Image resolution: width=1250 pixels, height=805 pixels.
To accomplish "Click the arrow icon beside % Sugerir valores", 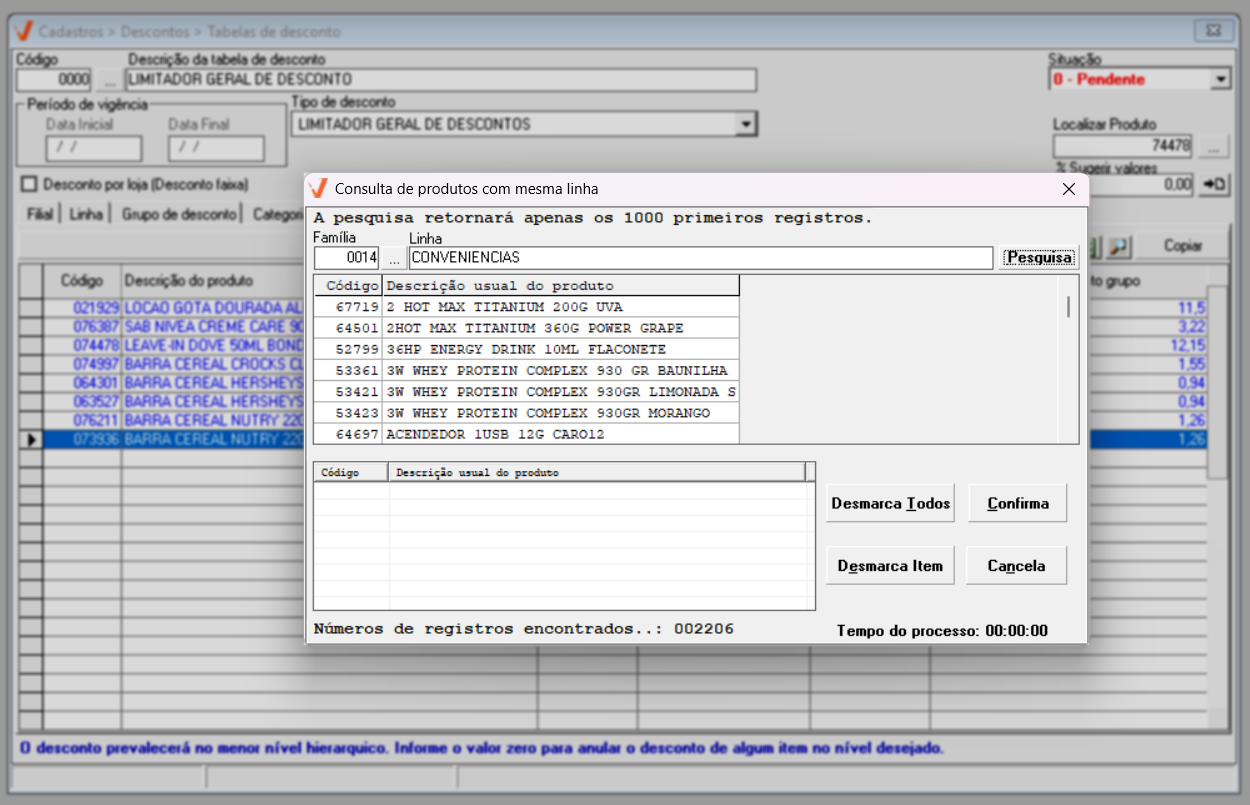I will coord(1215,184).
